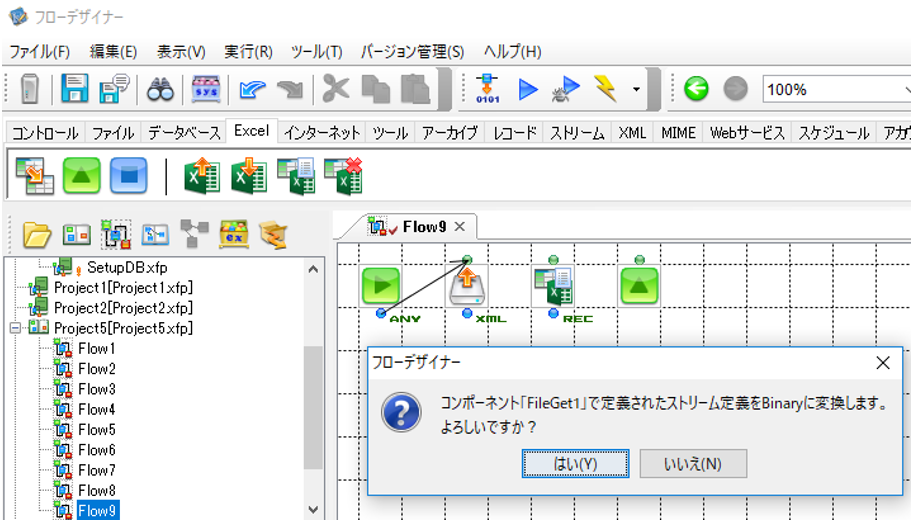
Task: Select Flow8 in the project tree
Action: pyautogui.click(x=97, y=491)
